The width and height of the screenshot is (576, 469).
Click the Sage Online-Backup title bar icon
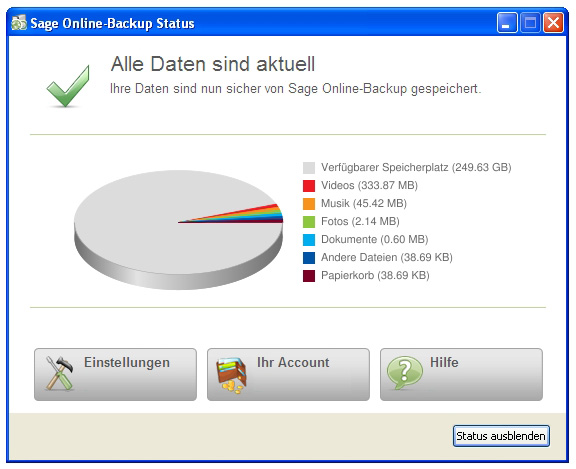click(x=19, y=23)
